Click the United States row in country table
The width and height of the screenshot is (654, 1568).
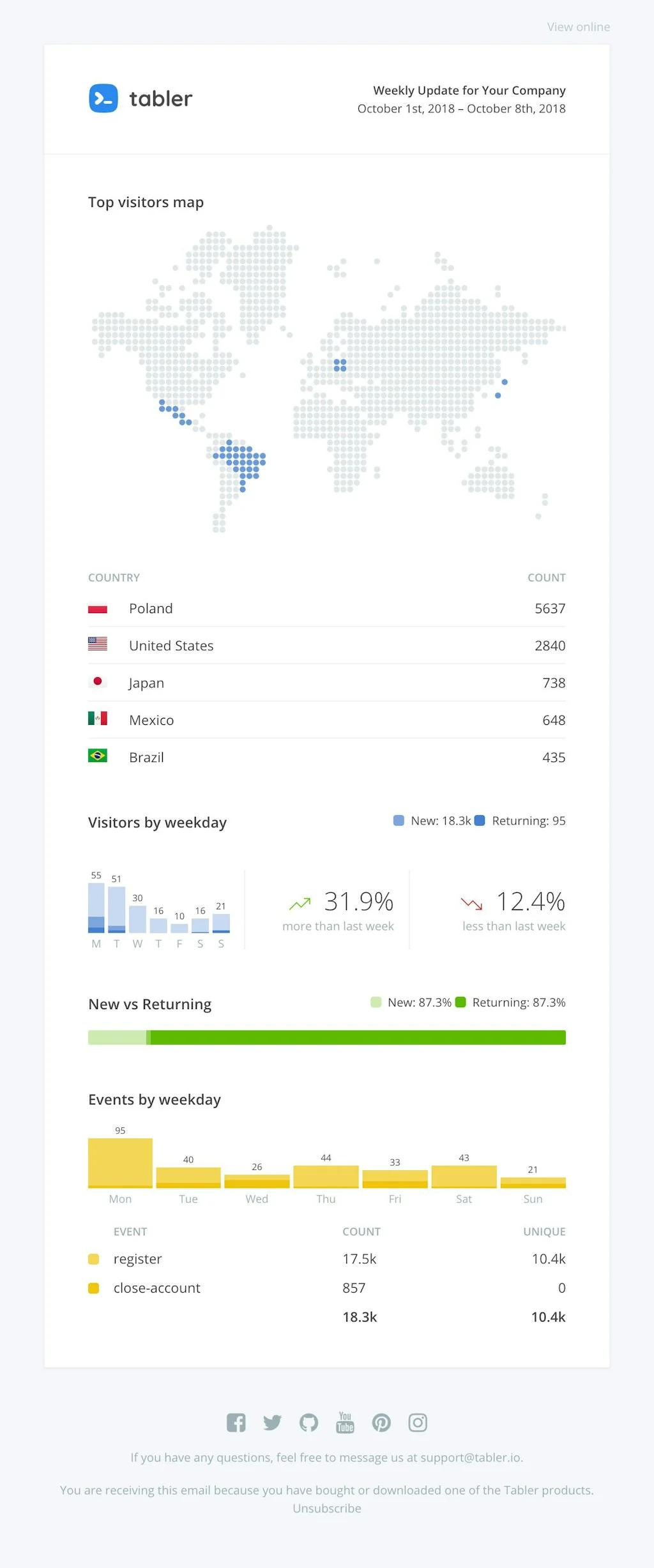click(x=327, y=646)
